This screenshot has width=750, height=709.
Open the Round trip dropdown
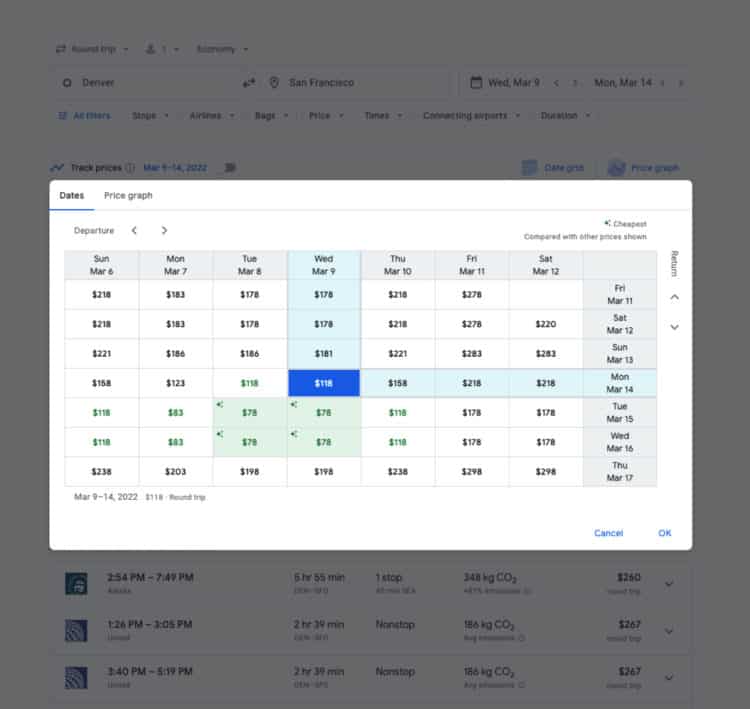pyautogui.click(x=94, y=49)
